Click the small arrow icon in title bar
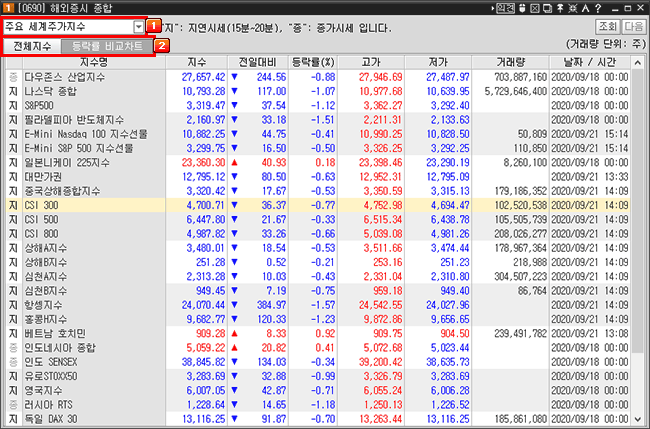Screen dimensions: 650x429 tap(492, 8)
